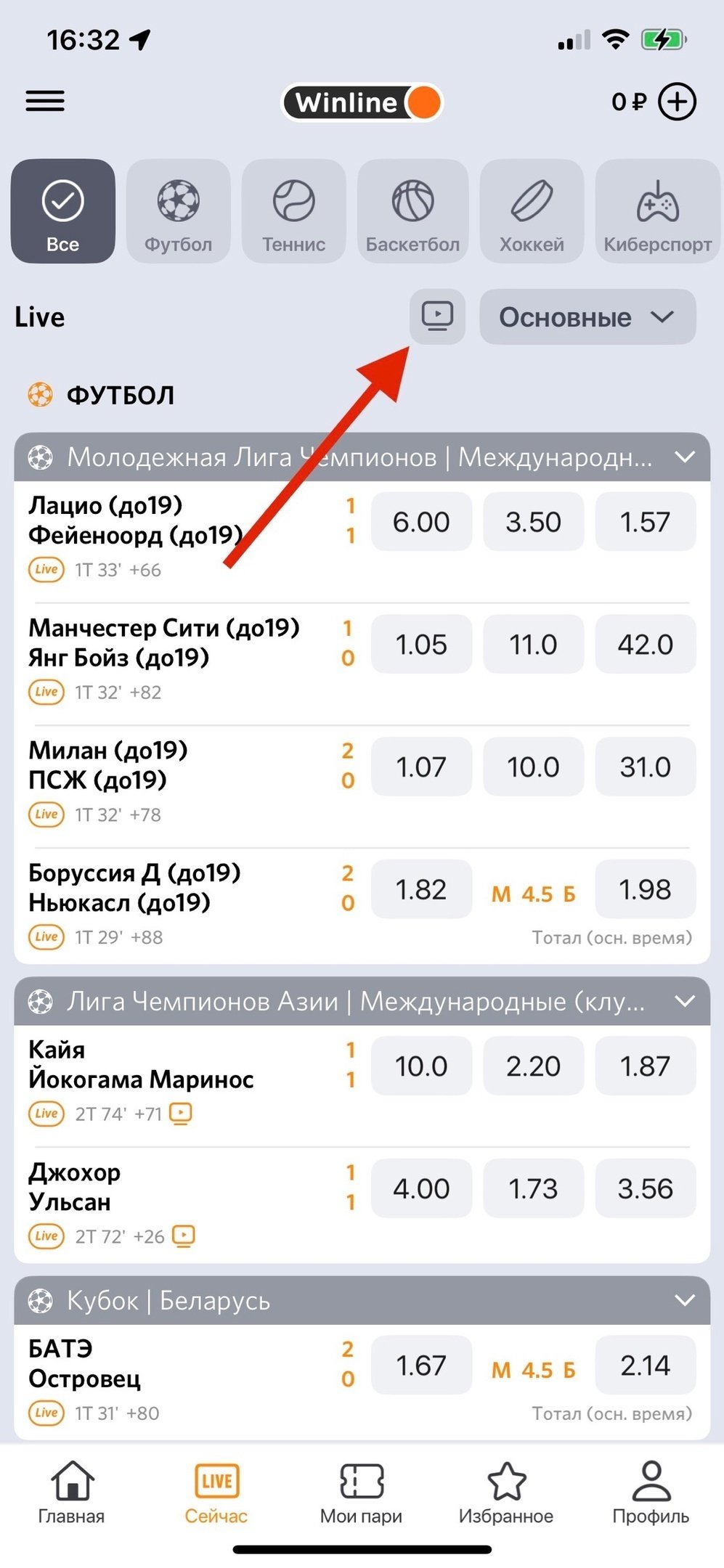Viewport: 724px width, 1568px height.
Task: Open the Избранное tab
Action: point(505,1495)
